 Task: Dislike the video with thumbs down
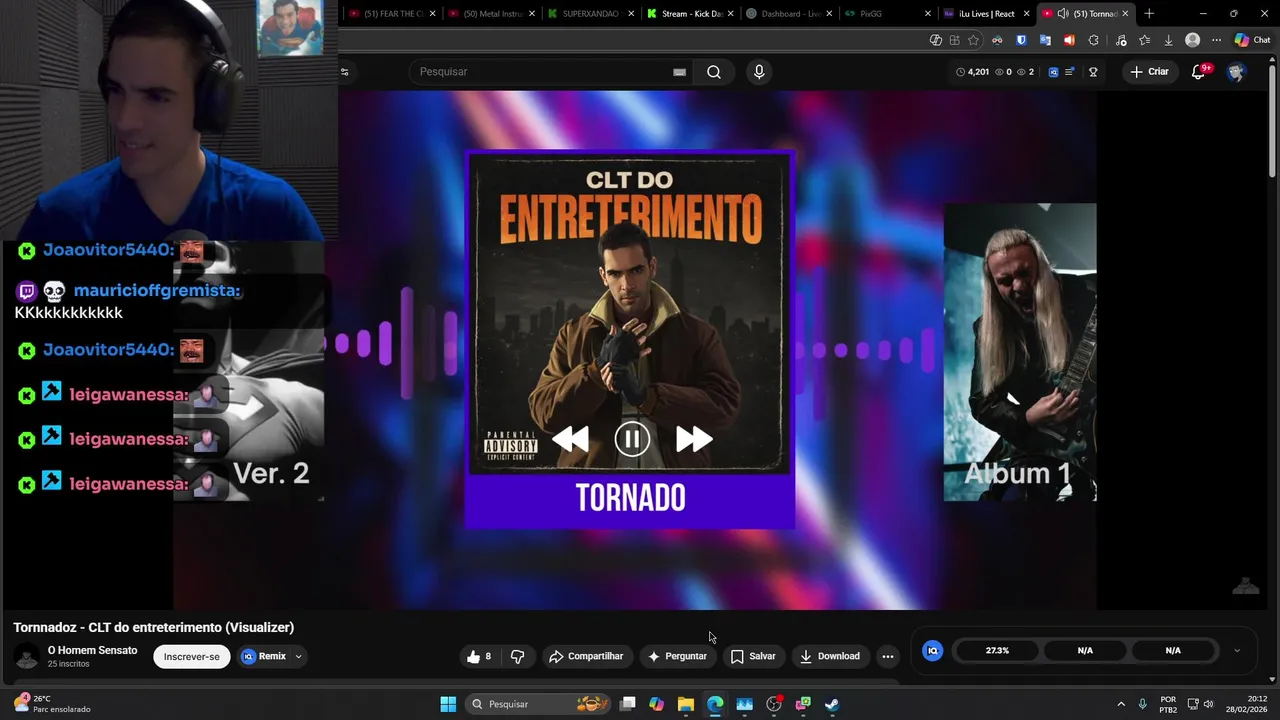(517, 656)
